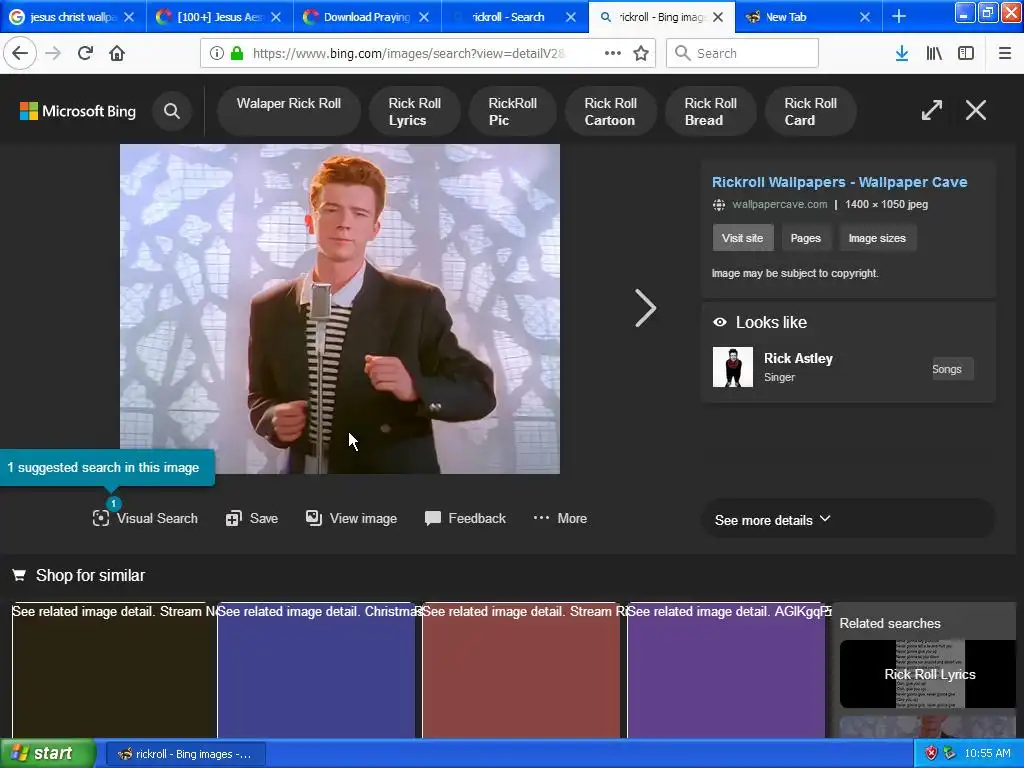This screenshot has width=1024, height=768.
Task: Click the browser Search field
Action: (742, 54)
